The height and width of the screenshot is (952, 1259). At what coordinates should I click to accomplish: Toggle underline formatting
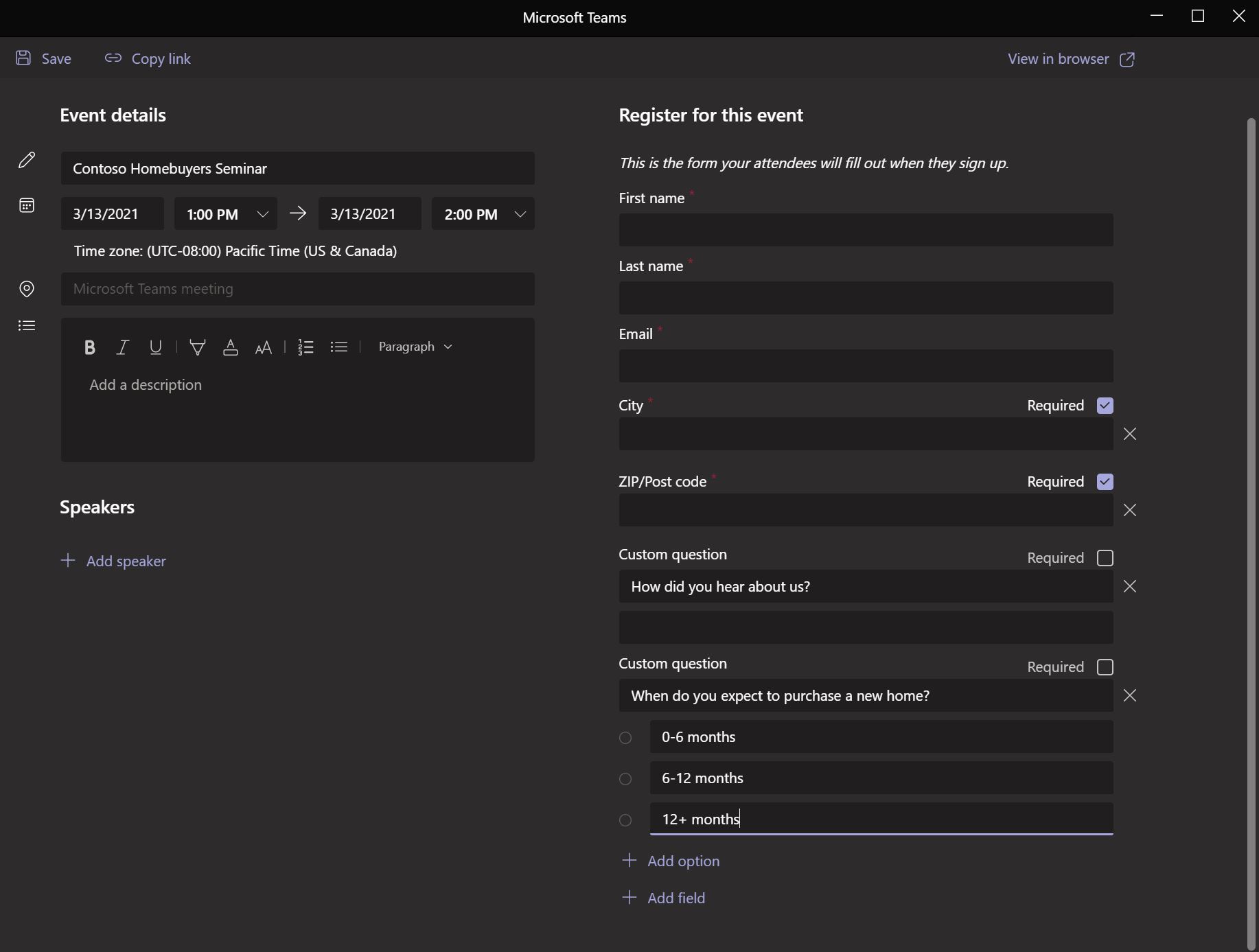coord(156,347)
